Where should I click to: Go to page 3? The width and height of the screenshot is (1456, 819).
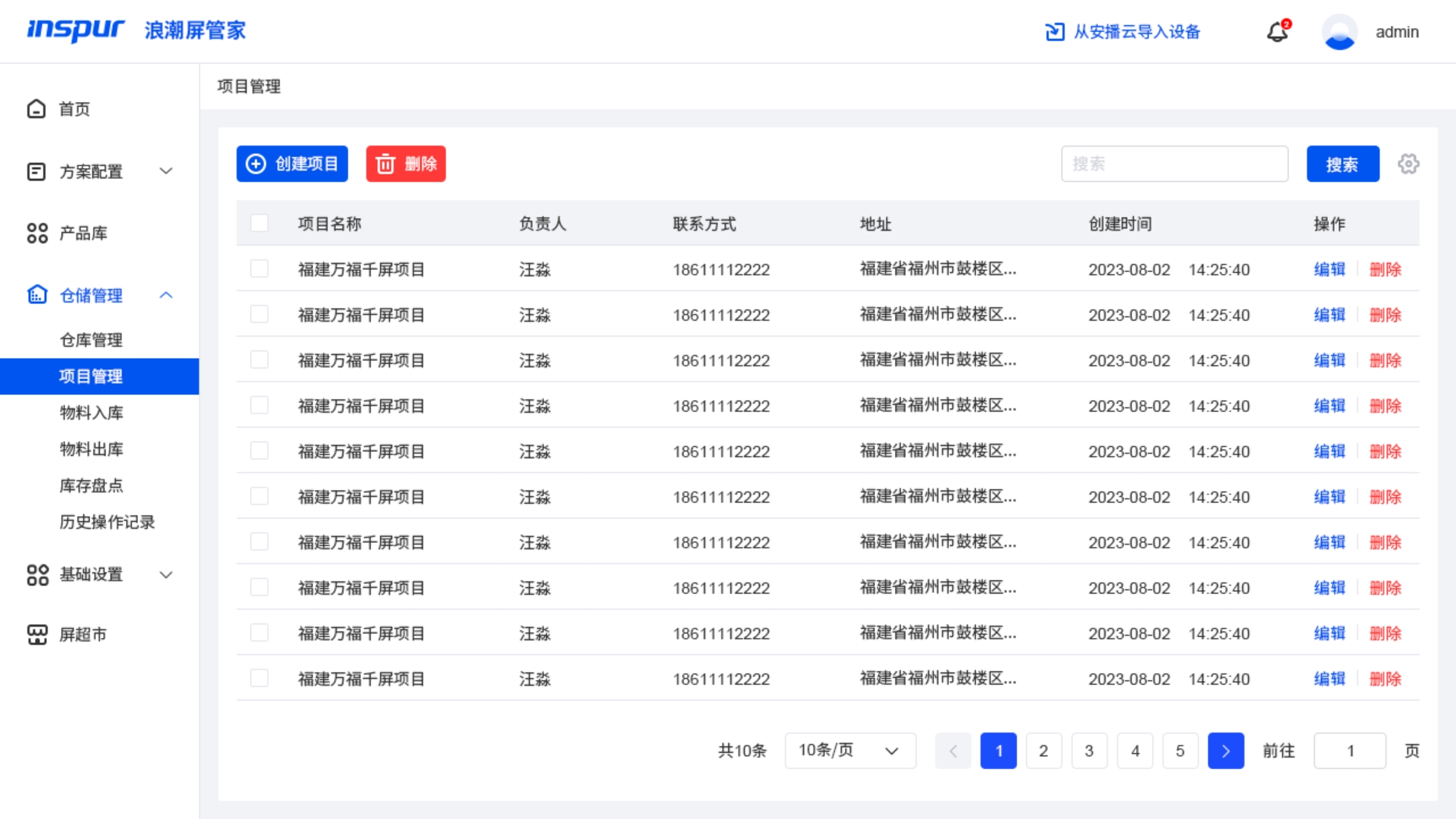1089,751
